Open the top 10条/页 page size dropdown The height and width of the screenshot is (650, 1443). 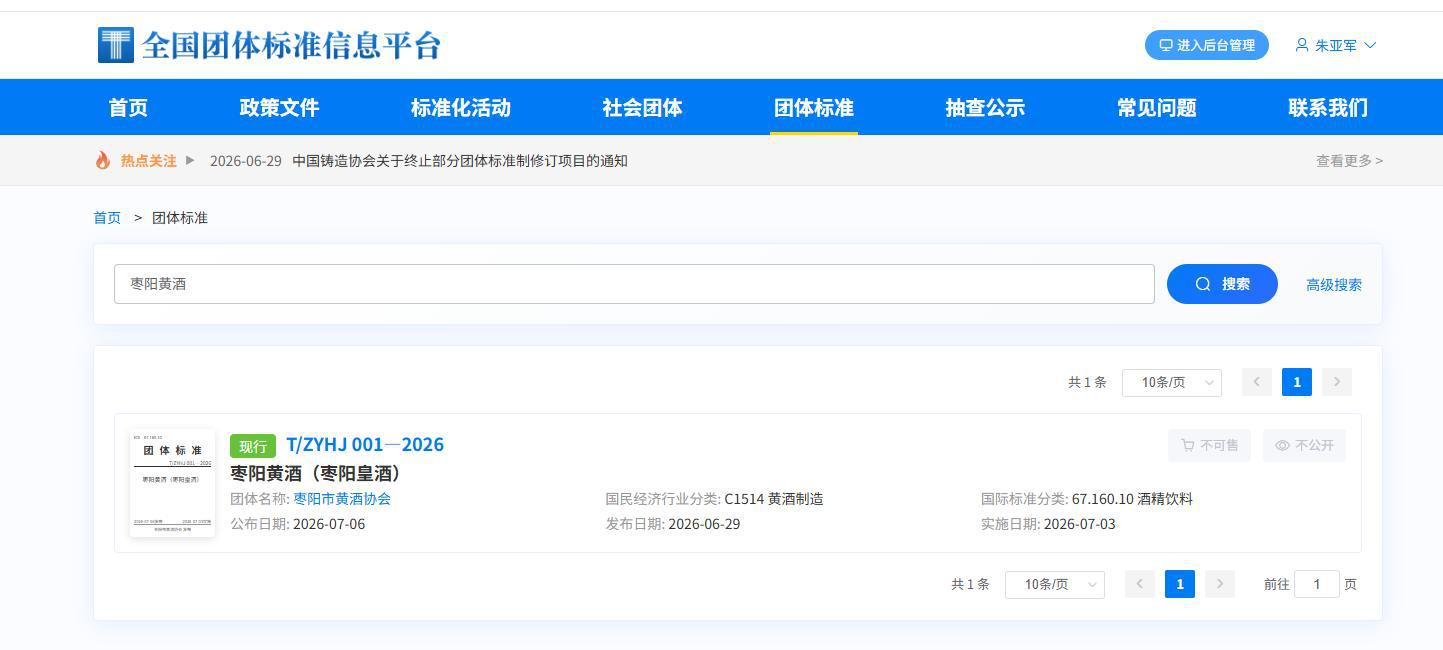coord(1172,382)
